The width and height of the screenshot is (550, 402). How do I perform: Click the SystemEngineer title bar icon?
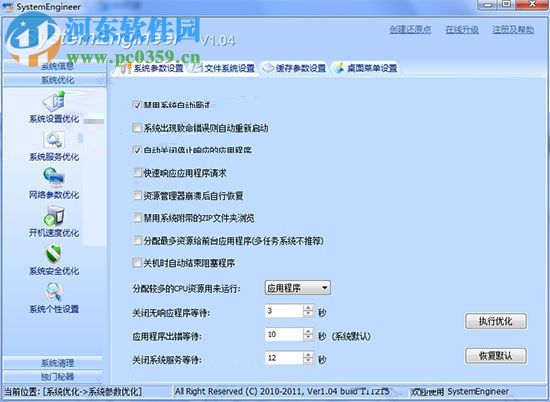pos(7,7)
